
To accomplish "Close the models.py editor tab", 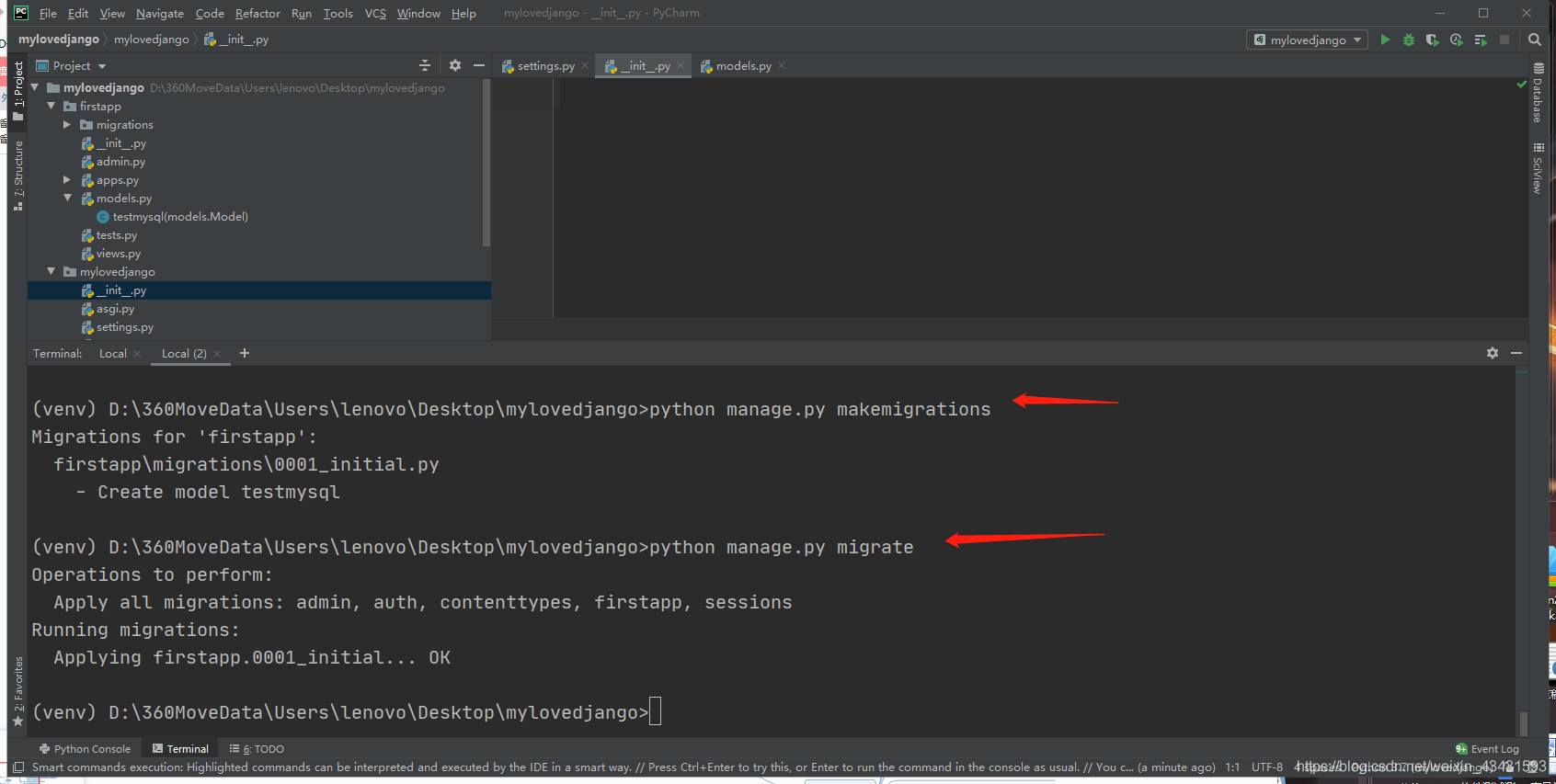I will click(782, 65).
